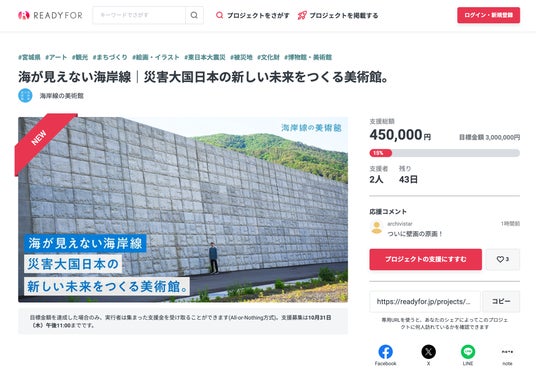Share via the Facebook icon
The image size is (536, 376).
[x=386, y=352]
